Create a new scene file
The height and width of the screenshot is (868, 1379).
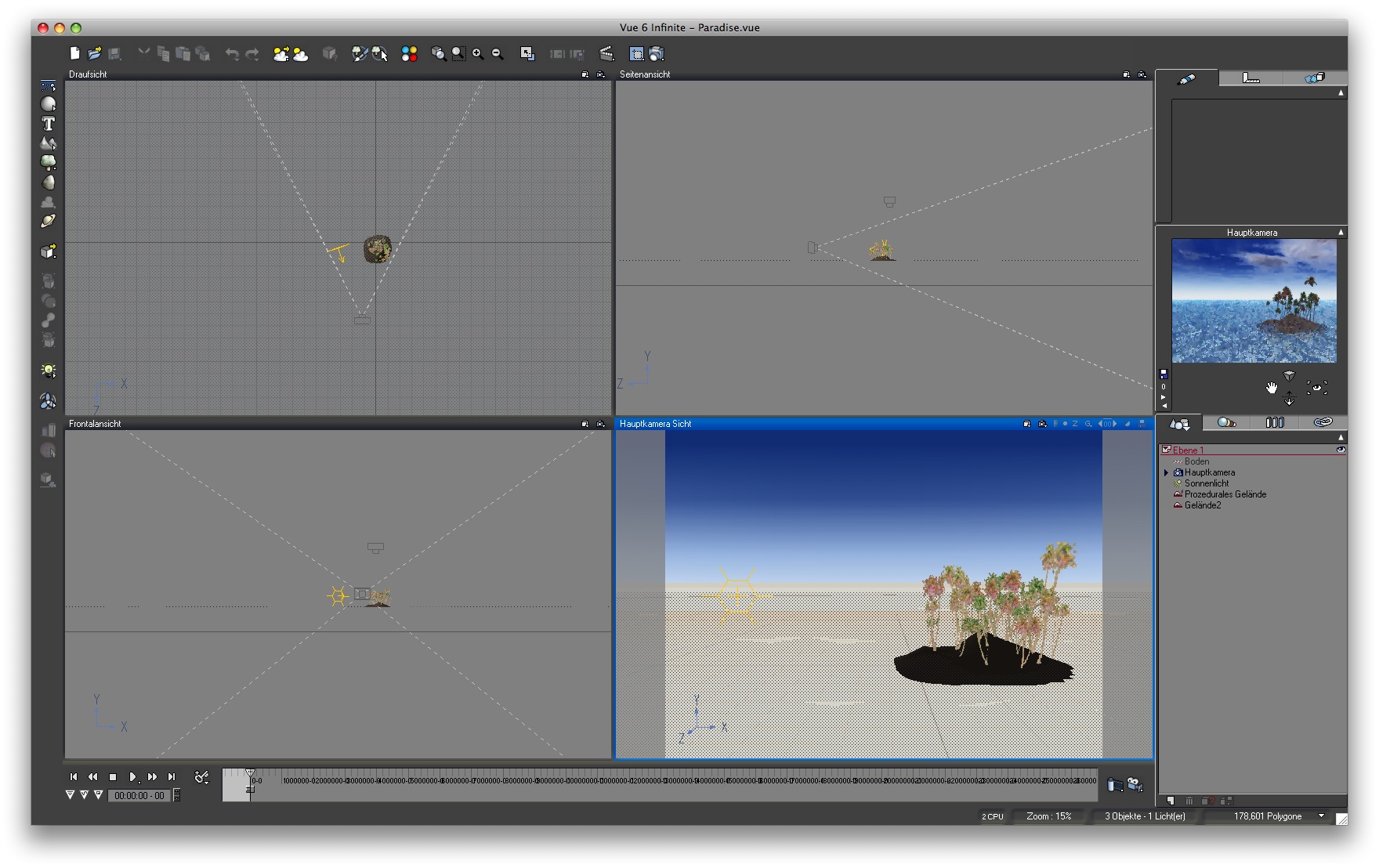74,53
